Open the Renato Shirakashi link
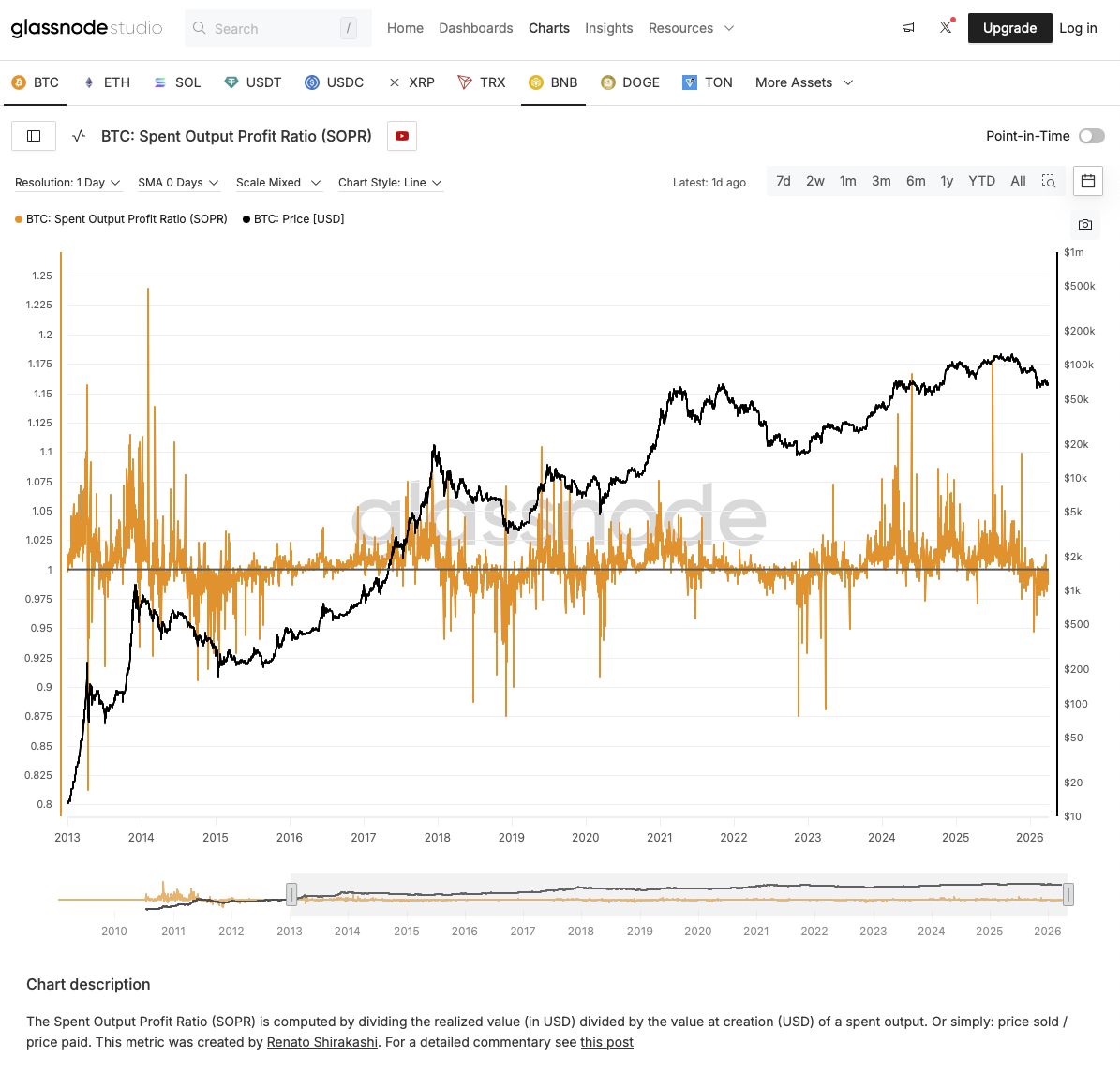Screen dimensions: 1120x1074 pos(322,1042)
